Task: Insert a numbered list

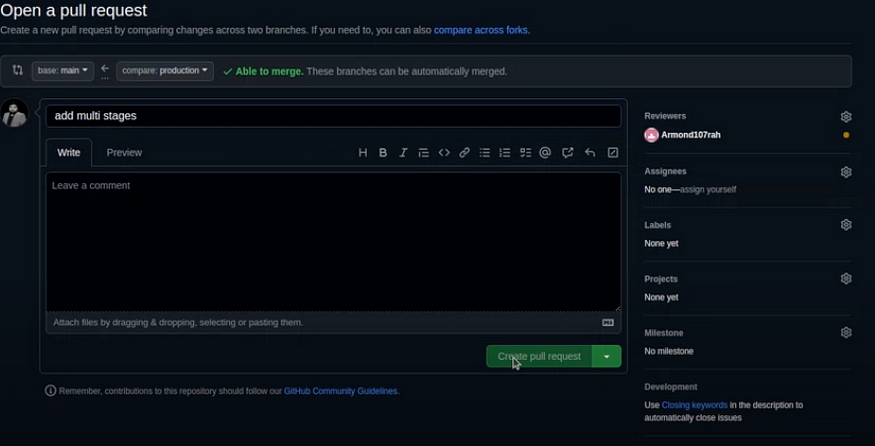Action: [505, 152]
